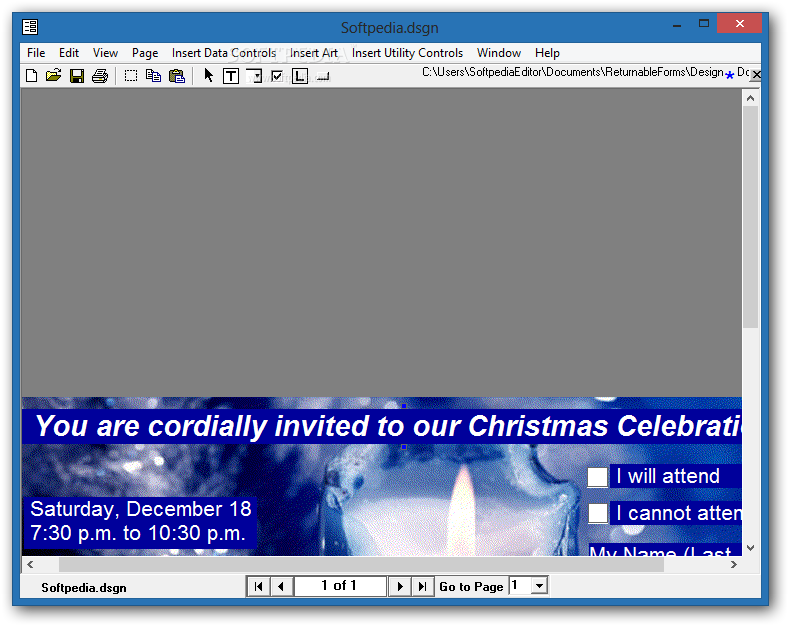Screen dimensions: 789x626
Task: Choose the dashed-rectangle selection tool
Action: coord(131,76)
